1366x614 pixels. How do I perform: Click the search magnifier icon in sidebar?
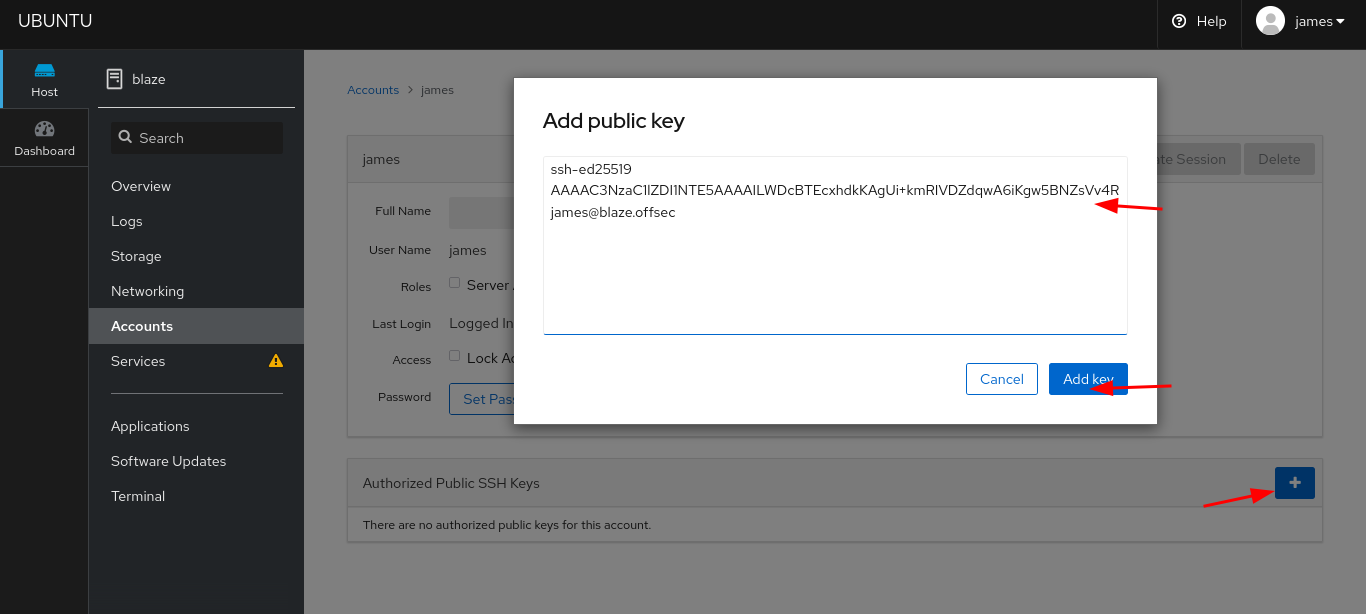tap(126, 138)
